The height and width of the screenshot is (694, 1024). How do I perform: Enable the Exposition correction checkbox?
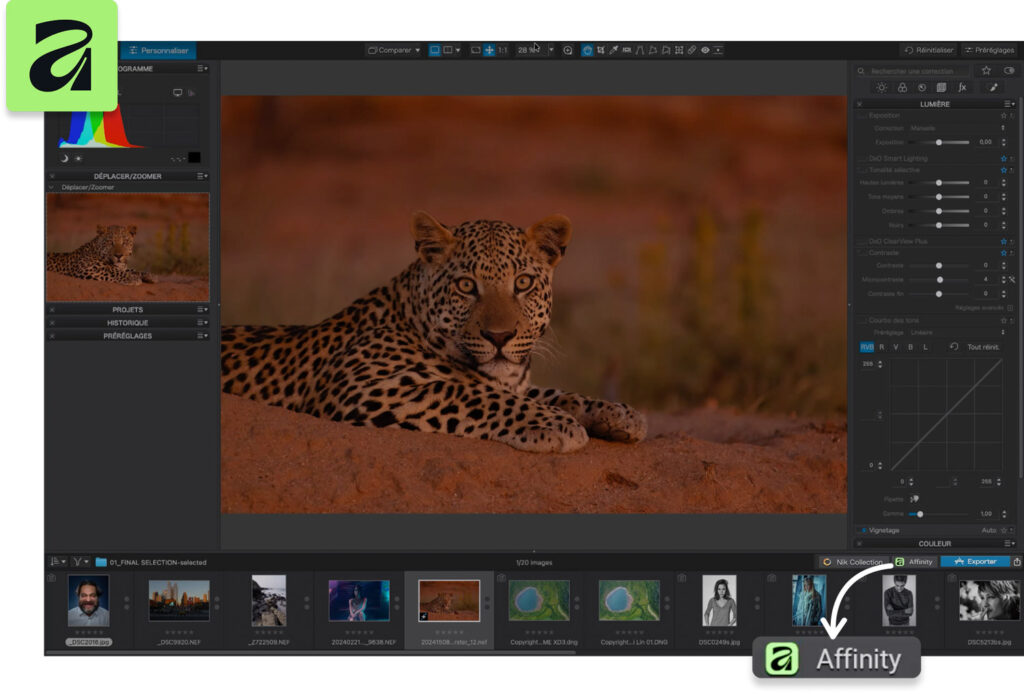click(863, 116)
